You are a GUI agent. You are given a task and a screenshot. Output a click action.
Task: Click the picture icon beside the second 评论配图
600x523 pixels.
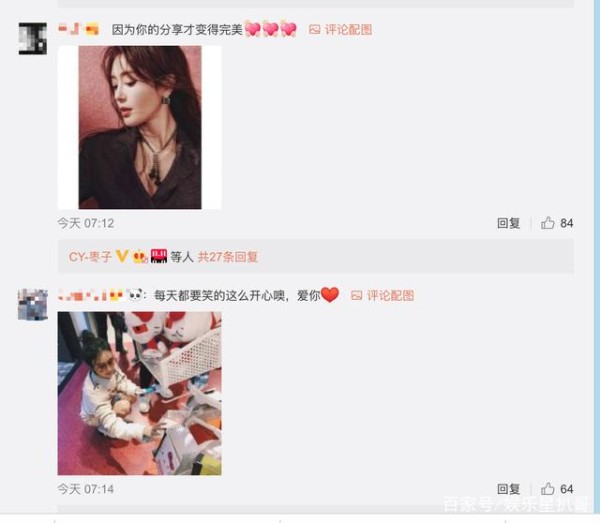click(x=357, y=295)
